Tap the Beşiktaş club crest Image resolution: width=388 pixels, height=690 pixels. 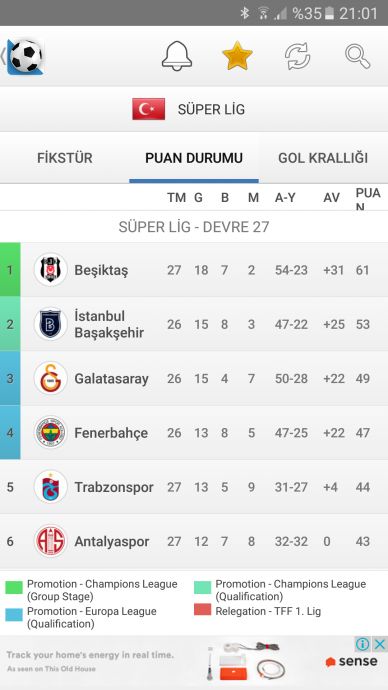coord(51,269)
